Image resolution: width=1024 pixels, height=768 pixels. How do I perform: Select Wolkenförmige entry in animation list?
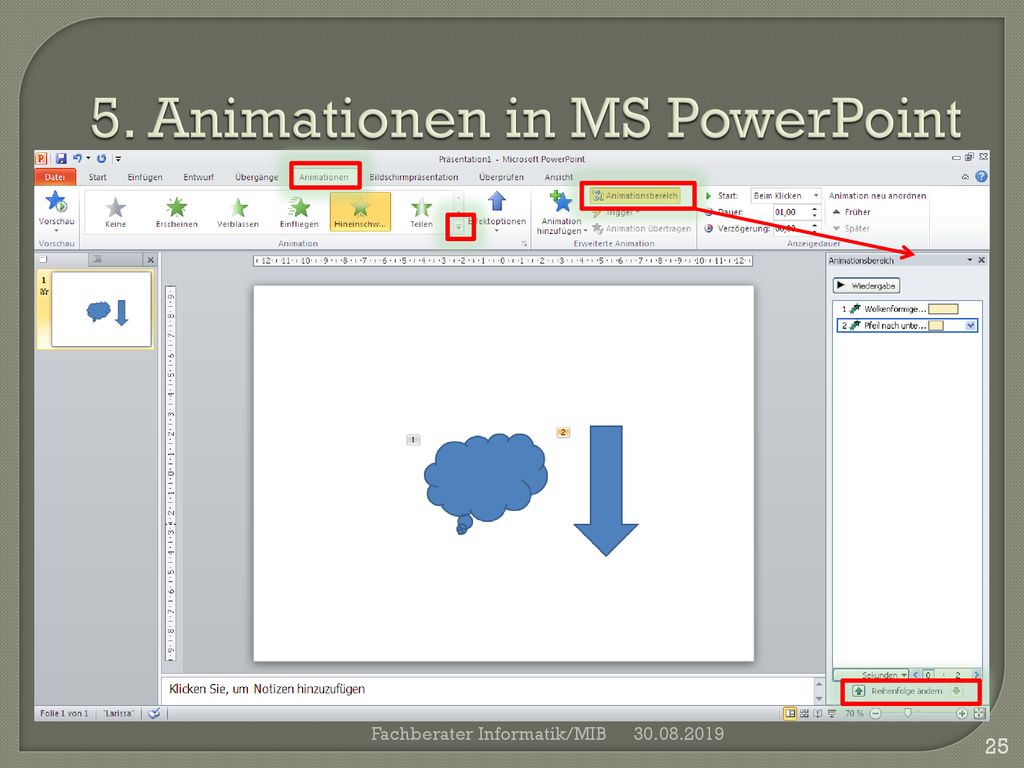[907, 309]
